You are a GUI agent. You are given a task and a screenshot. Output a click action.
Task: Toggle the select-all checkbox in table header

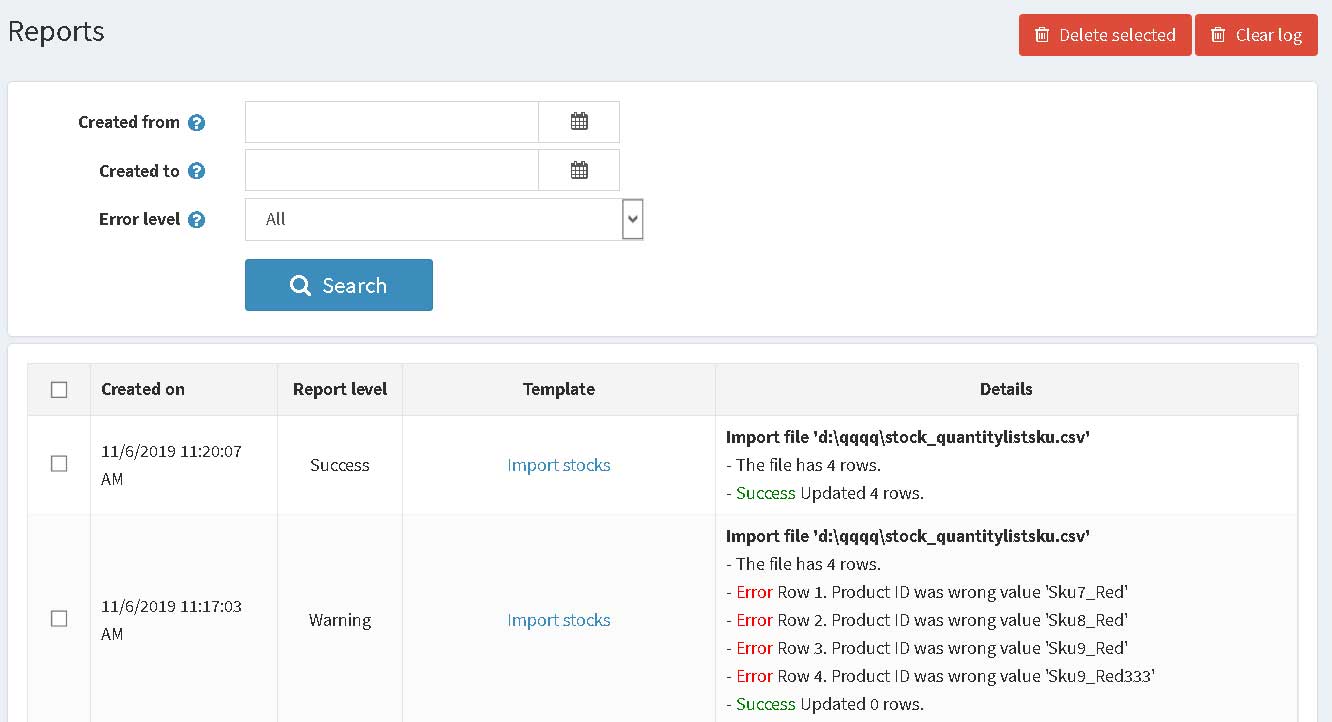click(x=59, y=390)
